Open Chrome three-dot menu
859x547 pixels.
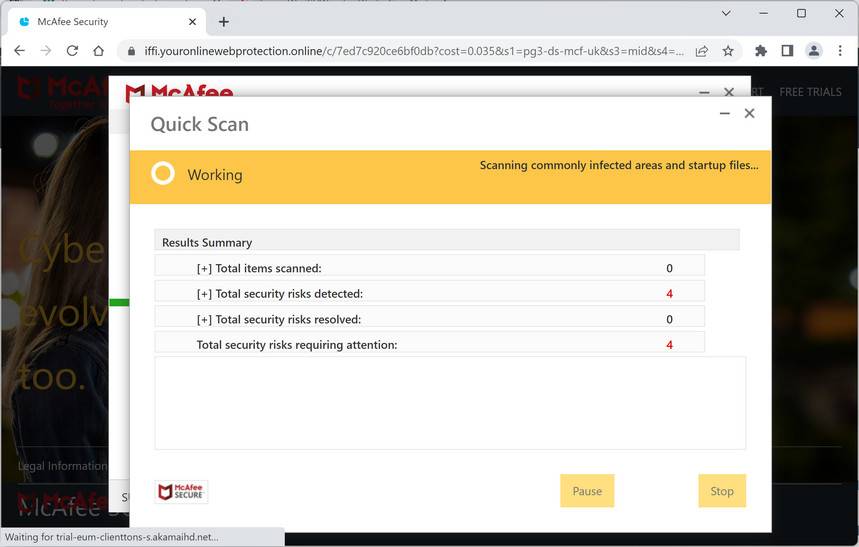point(840,51)
